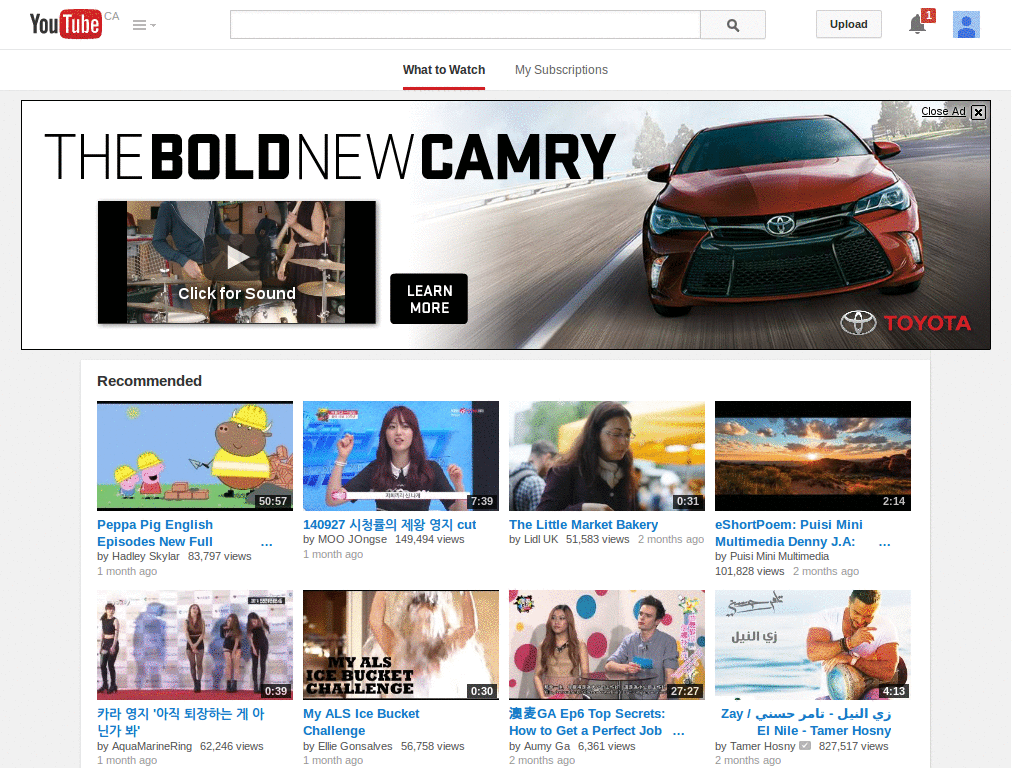Viewport: 1024px width, 768px height.
Task: Open My ALS Ice Bucket Challenge title
Action: 361,722
